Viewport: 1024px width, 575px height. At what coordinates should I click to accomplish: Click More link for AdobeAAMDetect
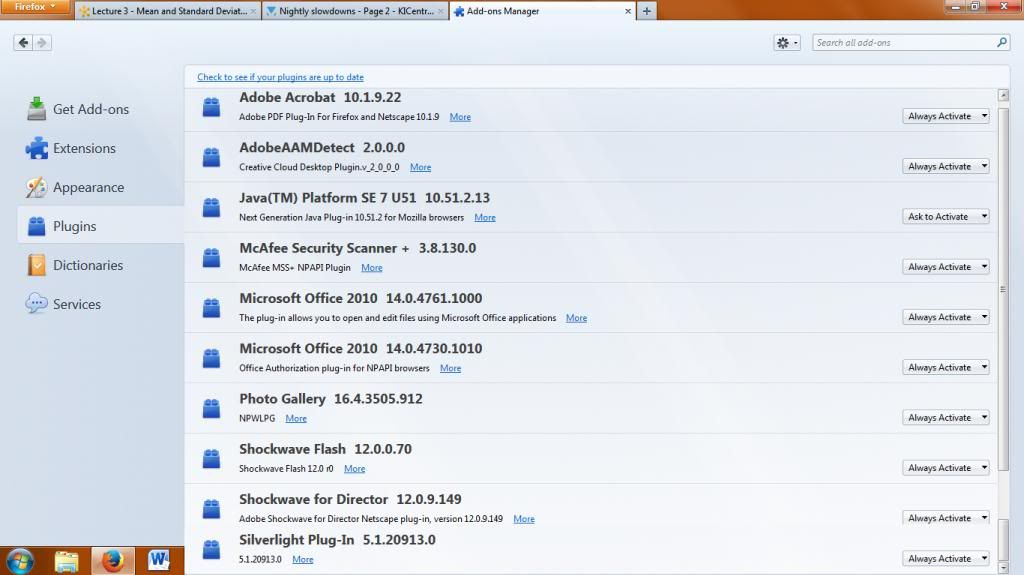tap(421, 167)
